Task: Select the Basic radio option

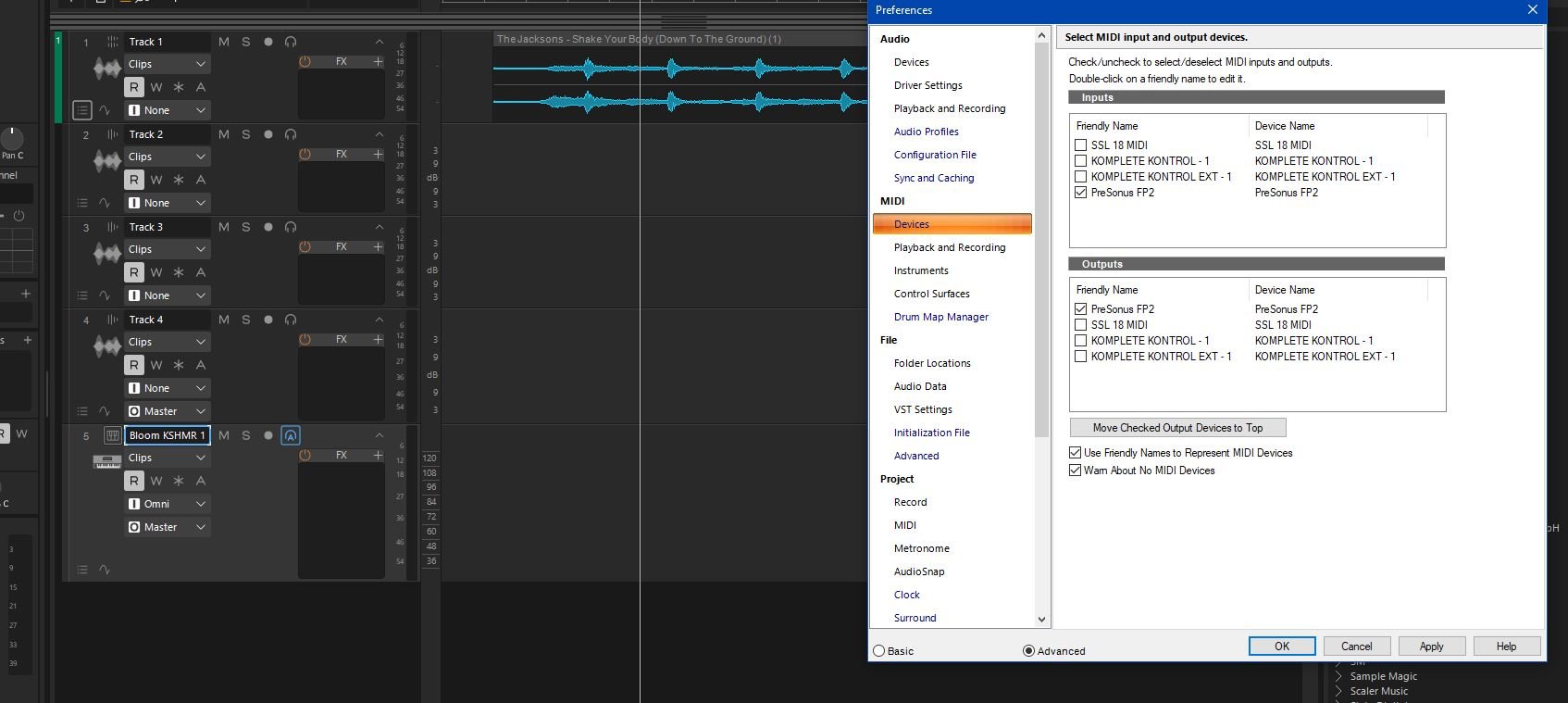Action: pyautogui.click(x=879, y=651)
